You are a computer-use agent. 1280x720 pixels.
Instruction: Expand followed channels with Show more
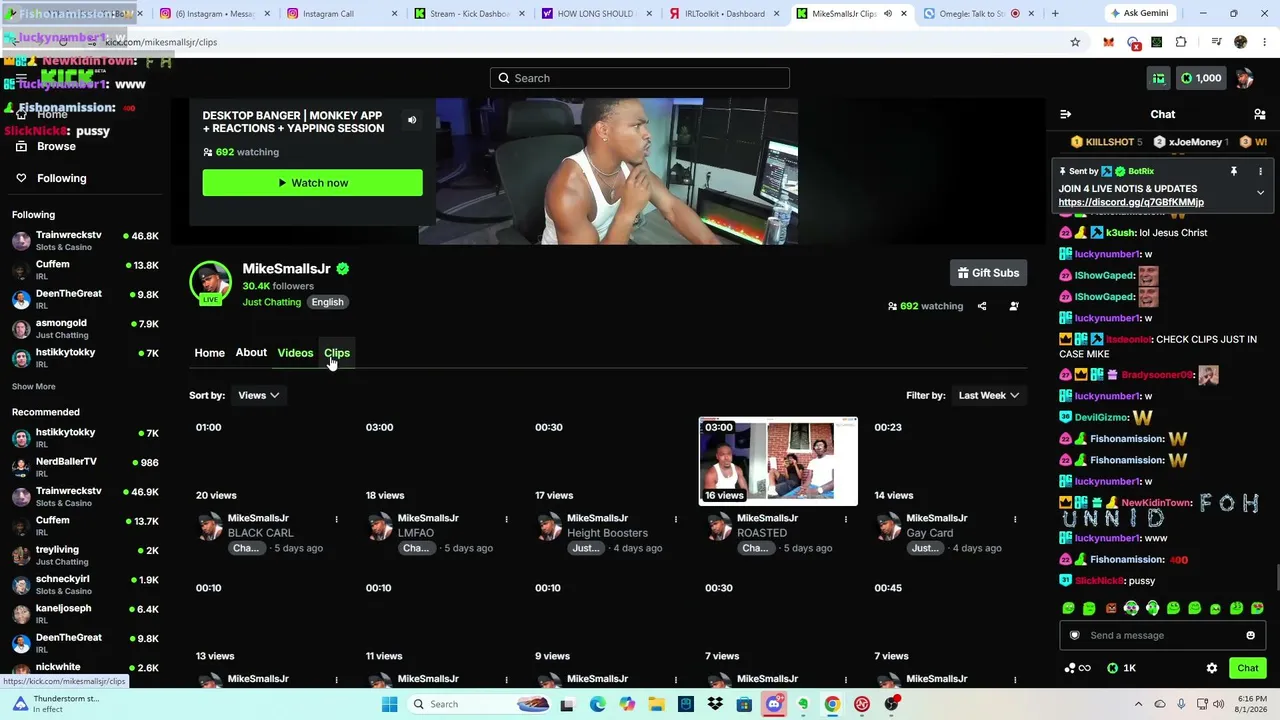pos(34,387)
